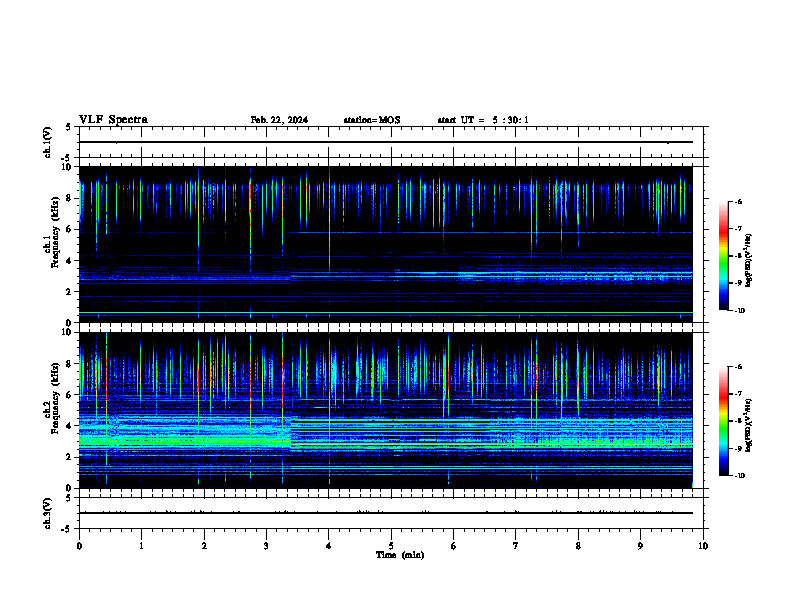The width and height of the screenshot is (792, 612).
Task: Click time axis tick label "4"
Action: pyautogui.click(x=329, y=546)
